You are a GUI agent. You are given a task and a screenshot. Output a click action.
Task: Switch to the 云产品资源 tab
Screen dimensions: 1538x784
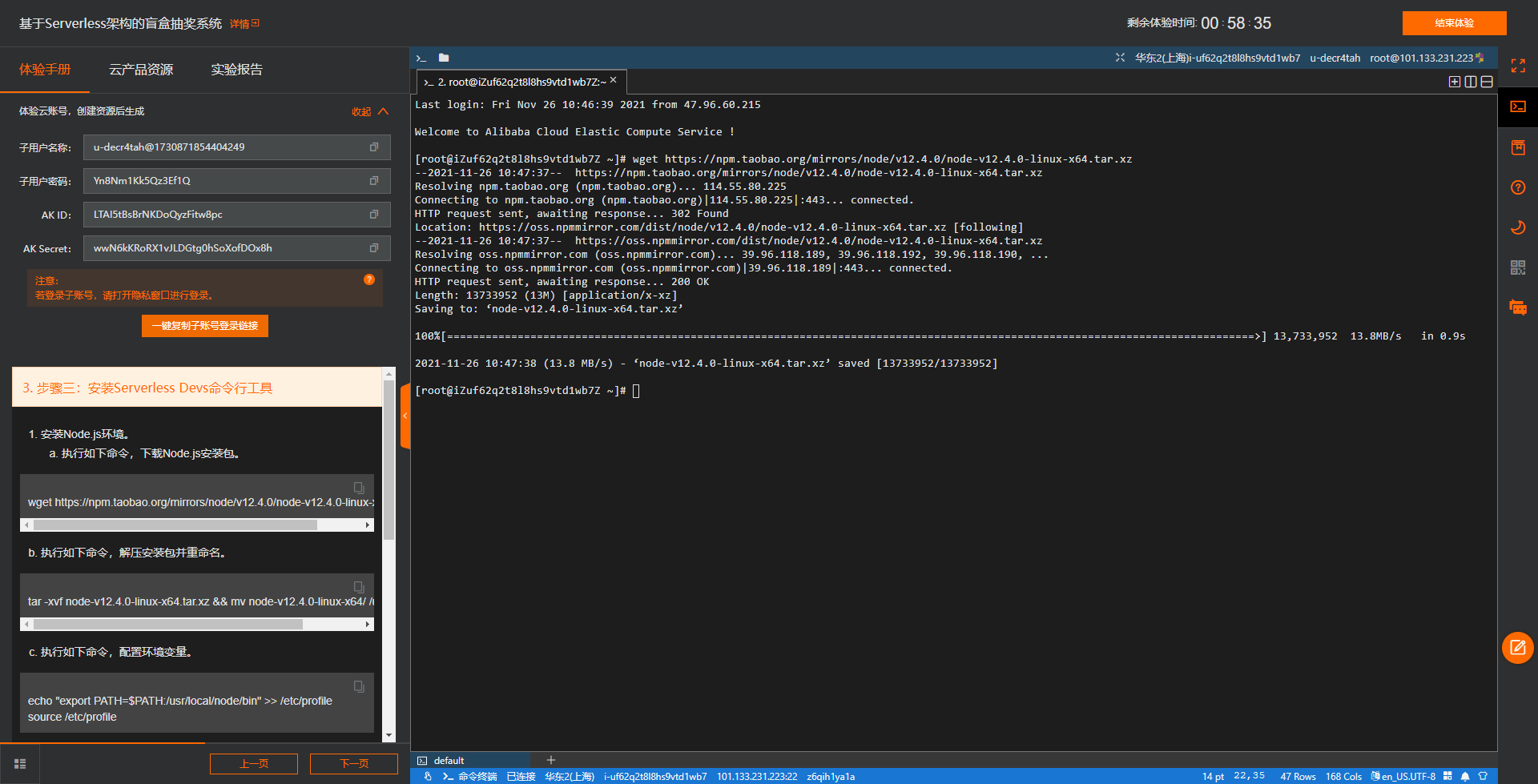(x=141, y=70)
